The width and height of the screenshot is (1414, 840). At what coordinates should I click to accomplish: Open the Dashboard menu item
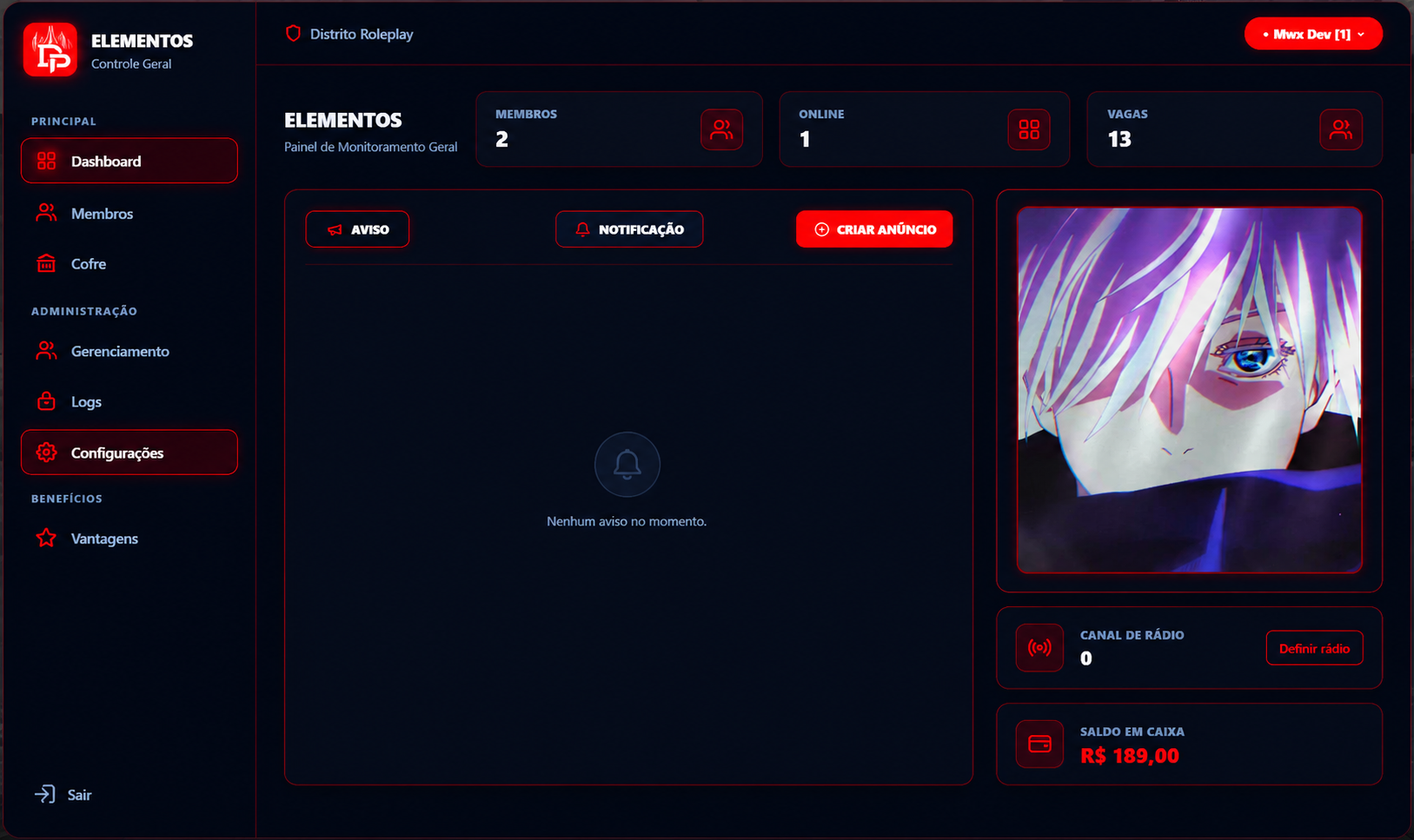(129, 161)
